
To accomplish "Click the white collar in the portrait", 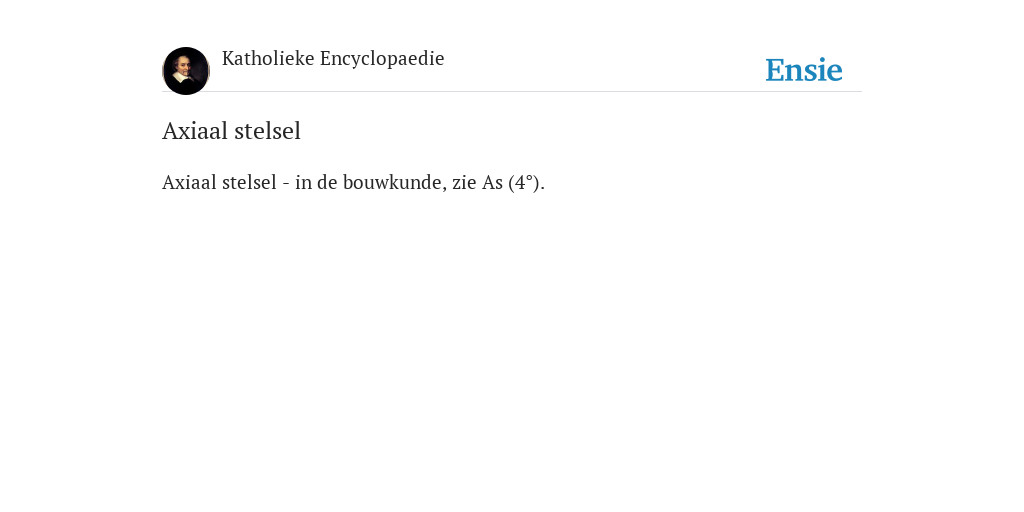I will tap(184, 78).
